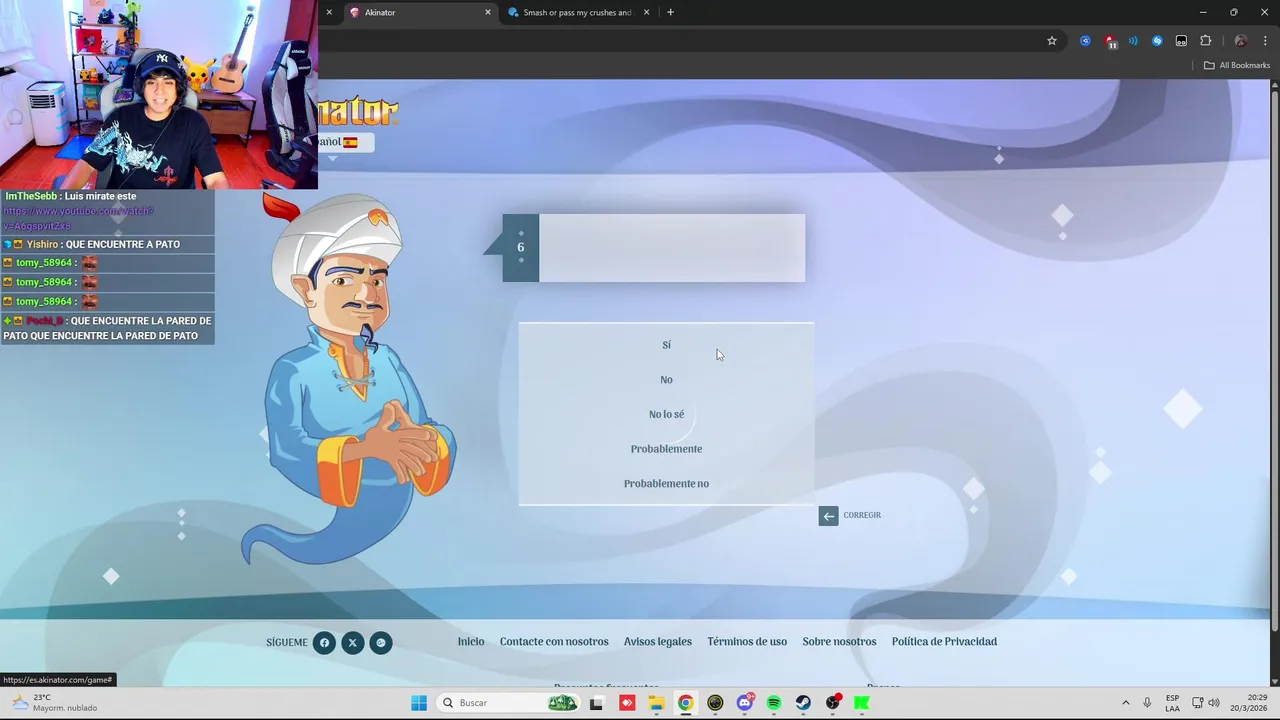
Task: Open the Español language dropdown
Action: tap(346, 142)
